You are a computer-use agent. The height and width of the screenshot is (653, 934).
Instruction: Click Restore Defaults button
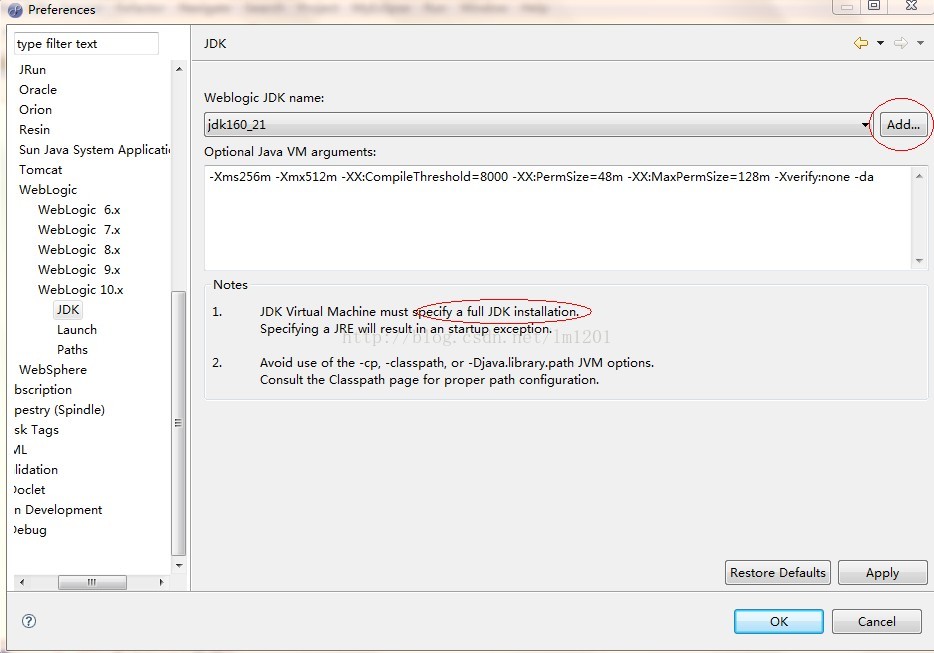[777, 573]
